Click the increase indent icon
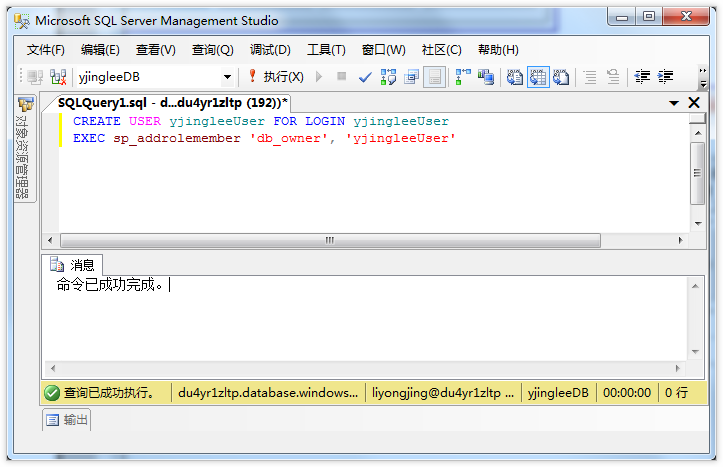The height and width of the screenshot is (467, 723). point(666,77)
